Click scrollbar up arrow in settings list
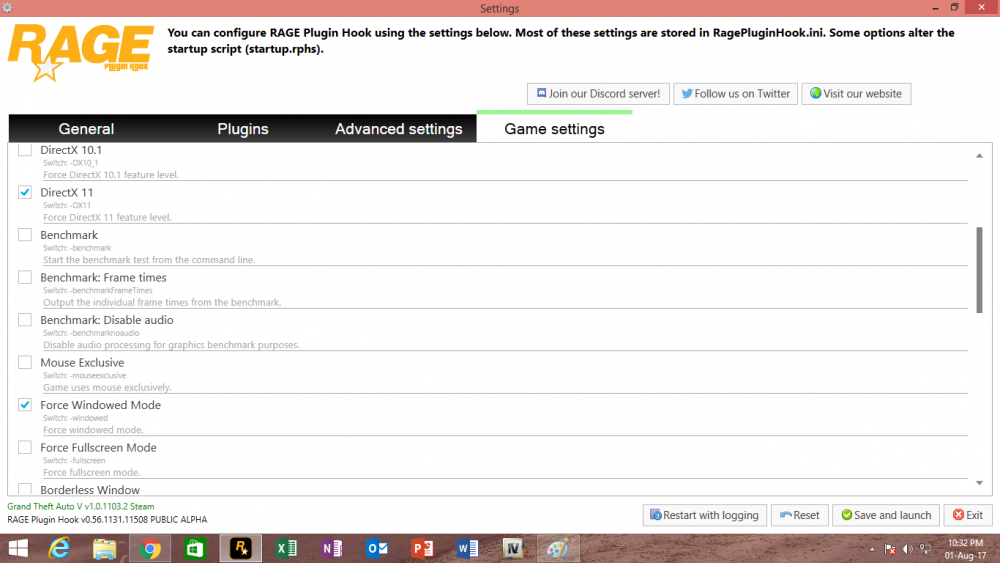Image resolution: width=1000 pixels, height=563 pixels. (x=979, y=156)
